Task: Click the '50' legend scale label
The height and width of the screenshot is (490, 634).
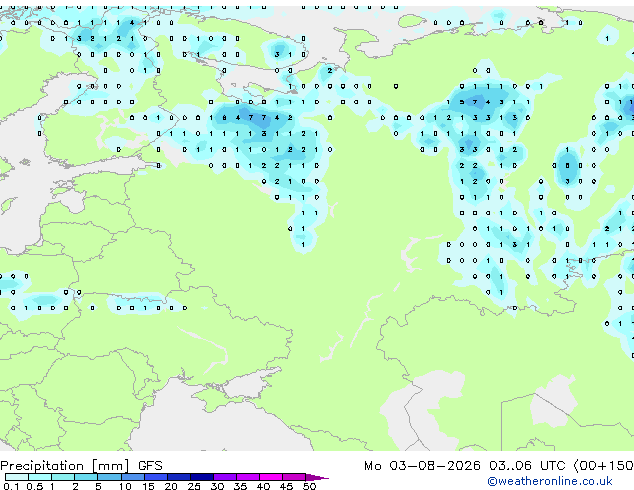Action: [x=309, y=486]
